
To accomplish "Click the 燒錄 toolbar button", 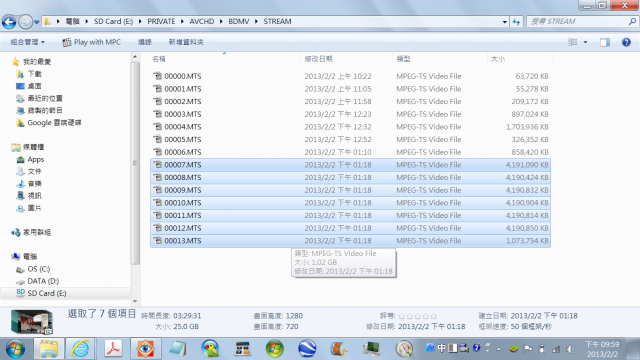I will click(144, 42).
